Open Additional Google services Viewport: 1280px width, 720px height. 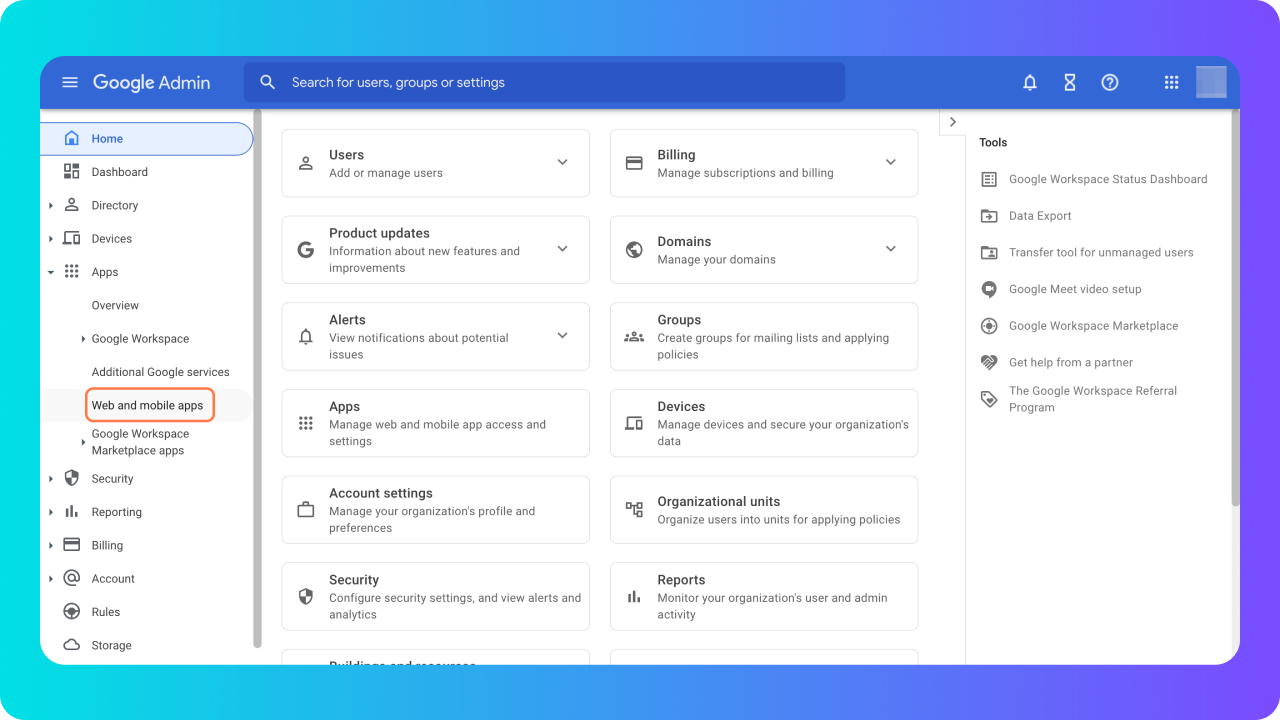click(161, 372)
